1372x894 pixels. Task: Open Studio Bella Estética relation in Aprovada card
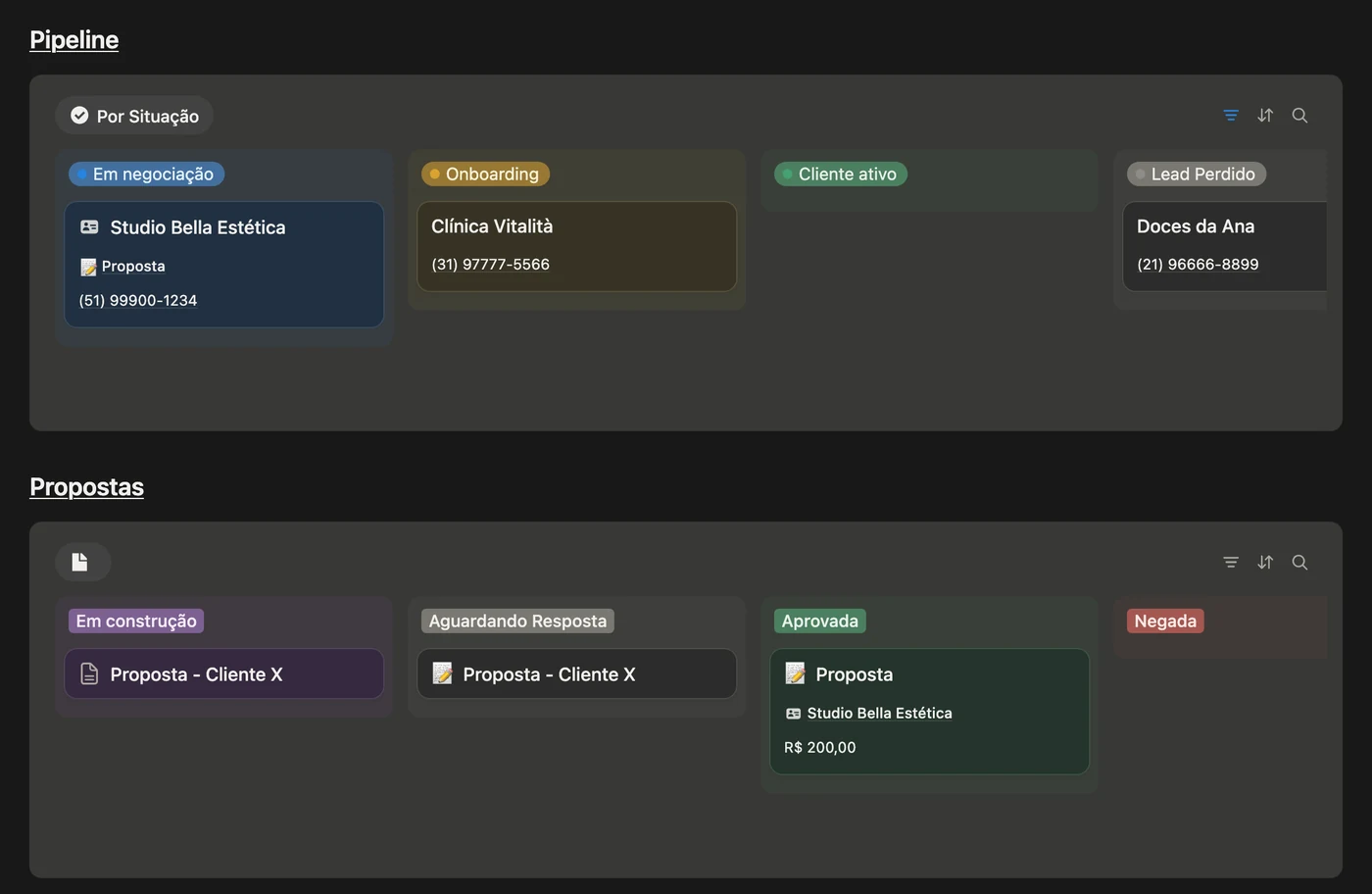(868, 714)
